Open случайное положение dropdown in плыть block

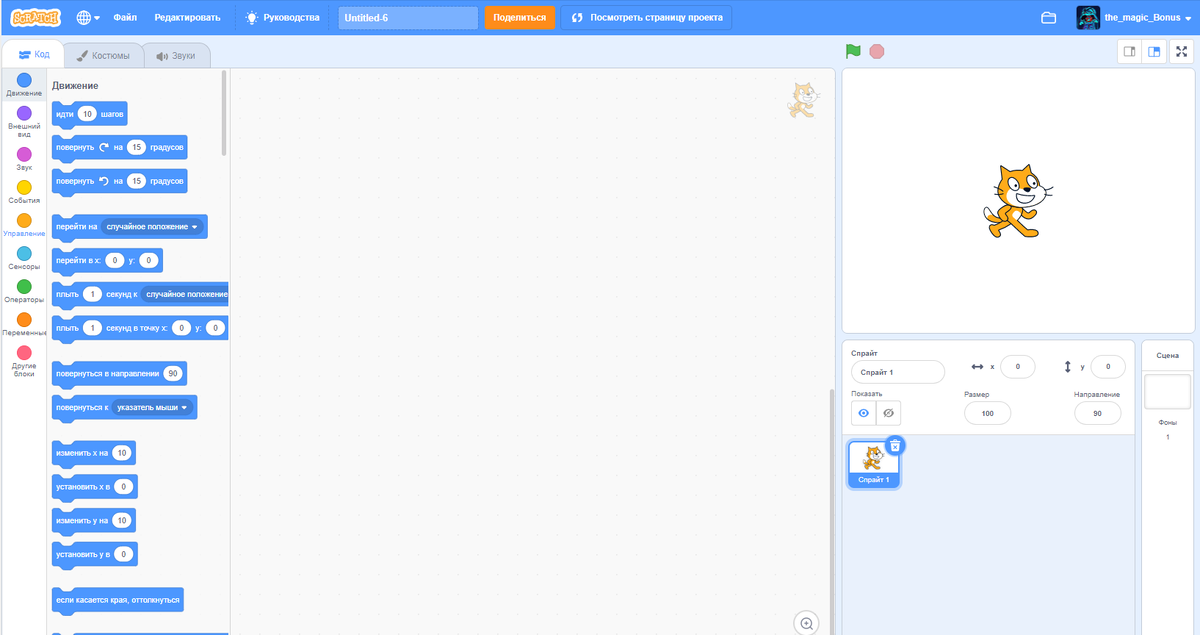(x=185, y=294)
